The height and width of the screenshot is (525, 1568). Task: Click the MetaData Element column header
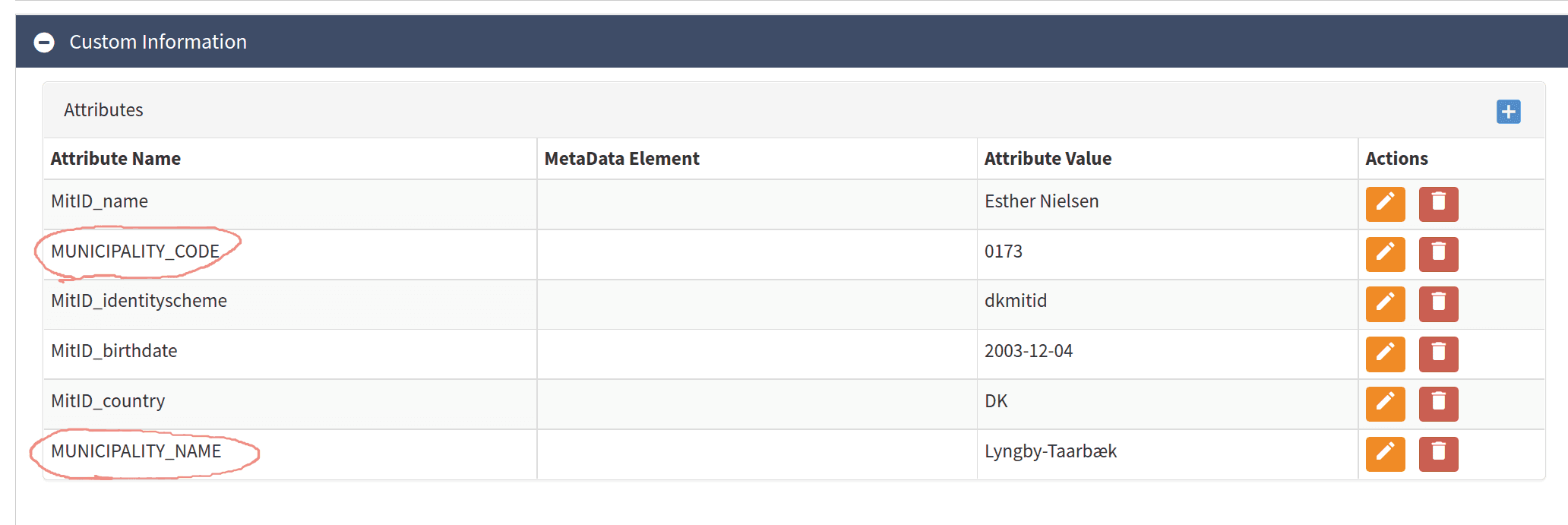[621, 159]
